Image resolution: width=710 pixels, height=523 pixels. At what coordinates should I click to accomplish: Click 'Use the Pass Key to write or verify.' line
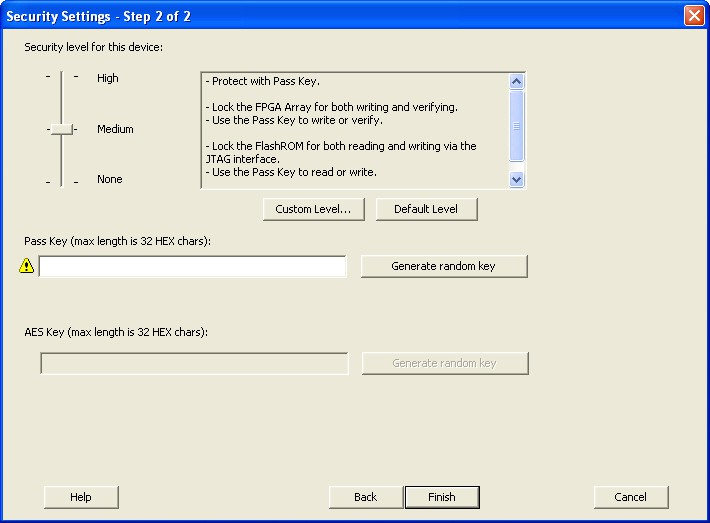click(294, 120)
